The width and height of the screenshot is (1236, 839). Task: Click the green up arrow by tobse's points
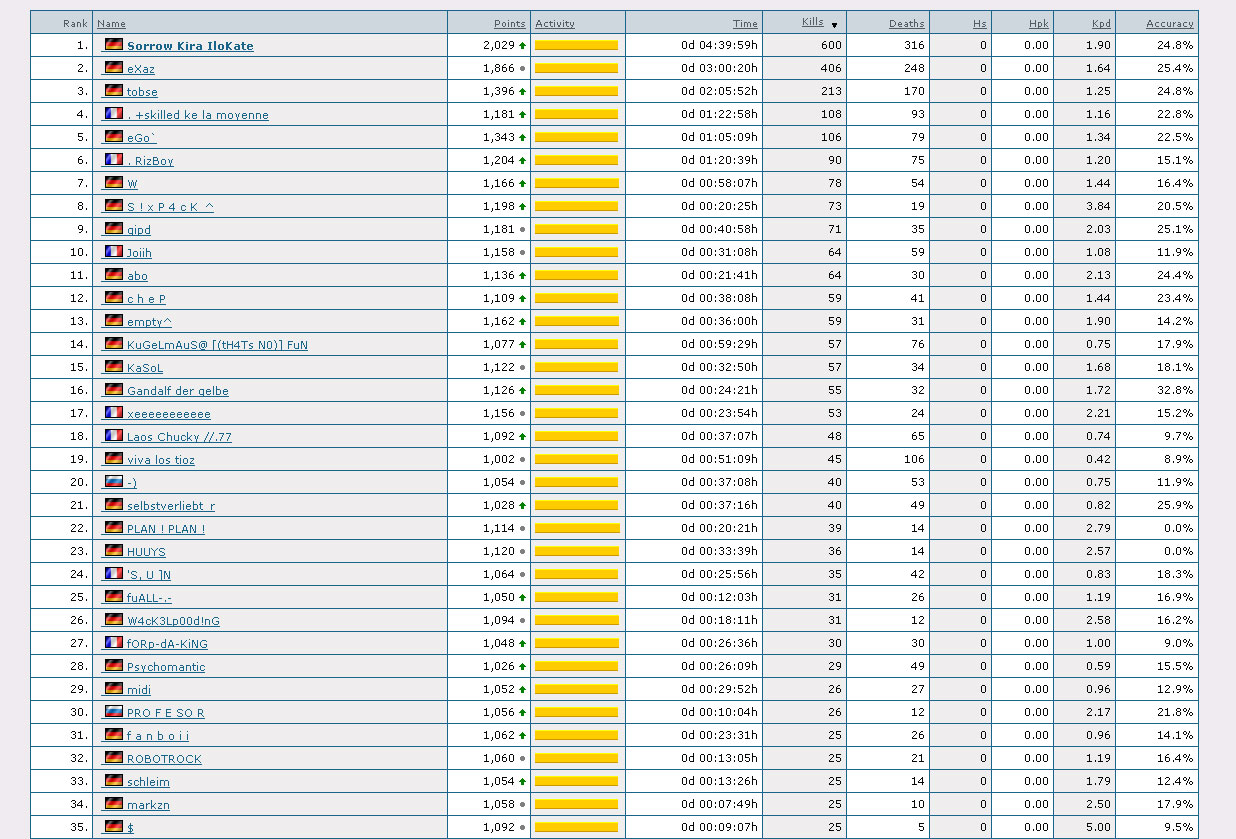(522, 92)
